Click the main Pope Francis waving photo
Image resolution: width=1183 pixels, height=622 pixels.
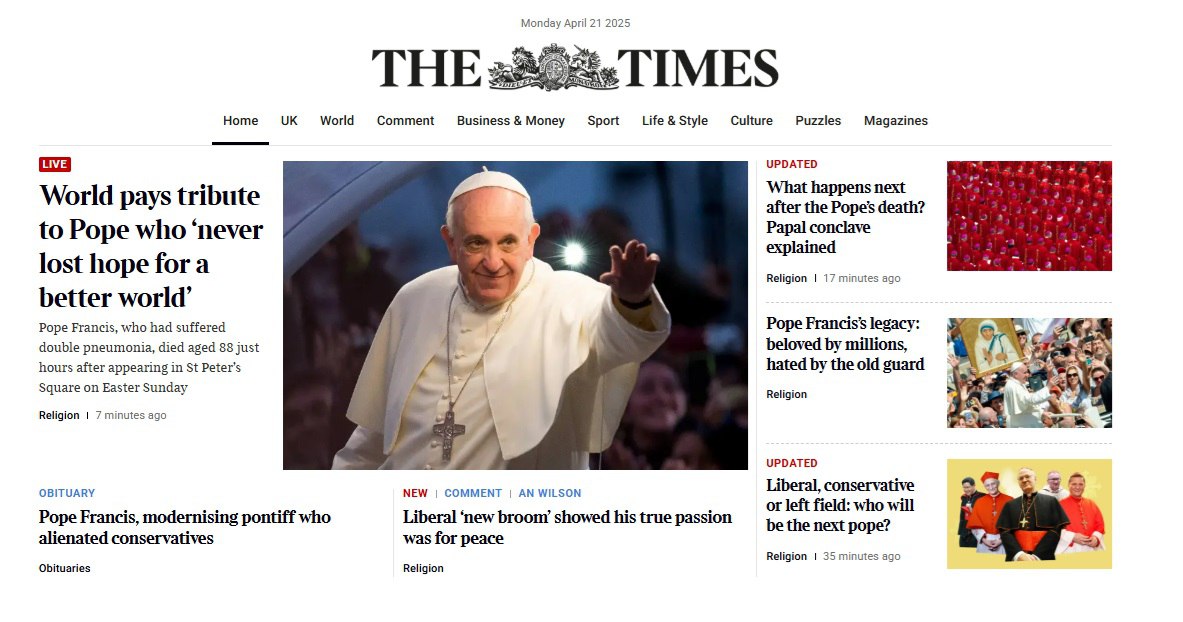pyautogui.click(x=515, y=315)
